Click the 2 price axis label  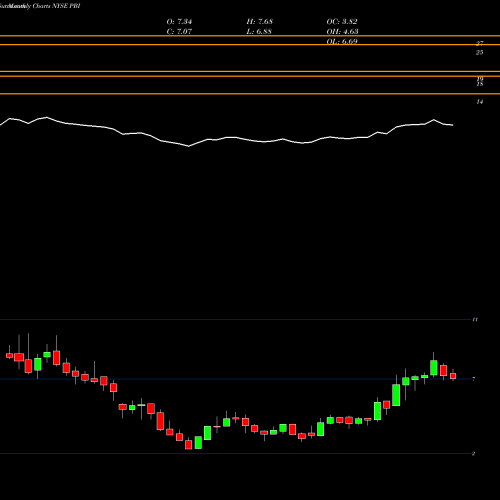click(473, 453)
